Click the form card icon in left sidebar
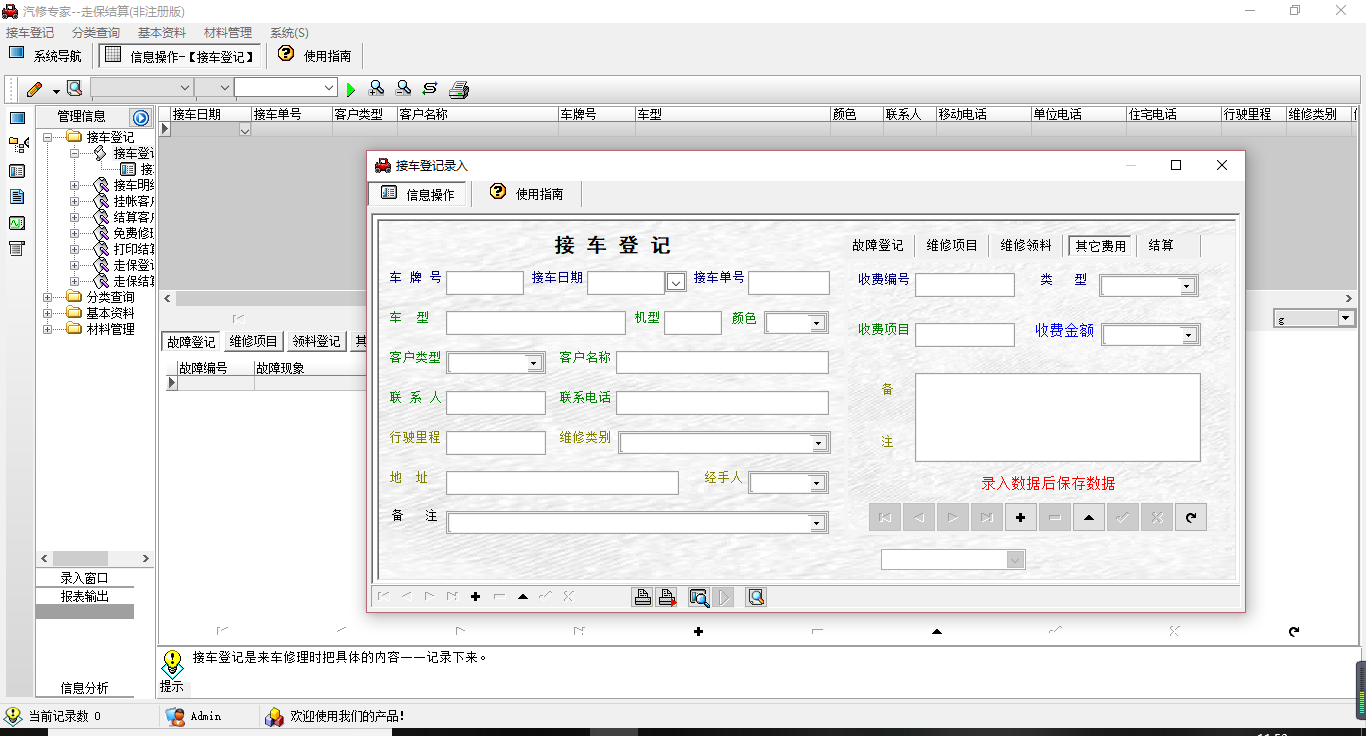This screenshot has height=736, width=1366. [x=17, y=171]
